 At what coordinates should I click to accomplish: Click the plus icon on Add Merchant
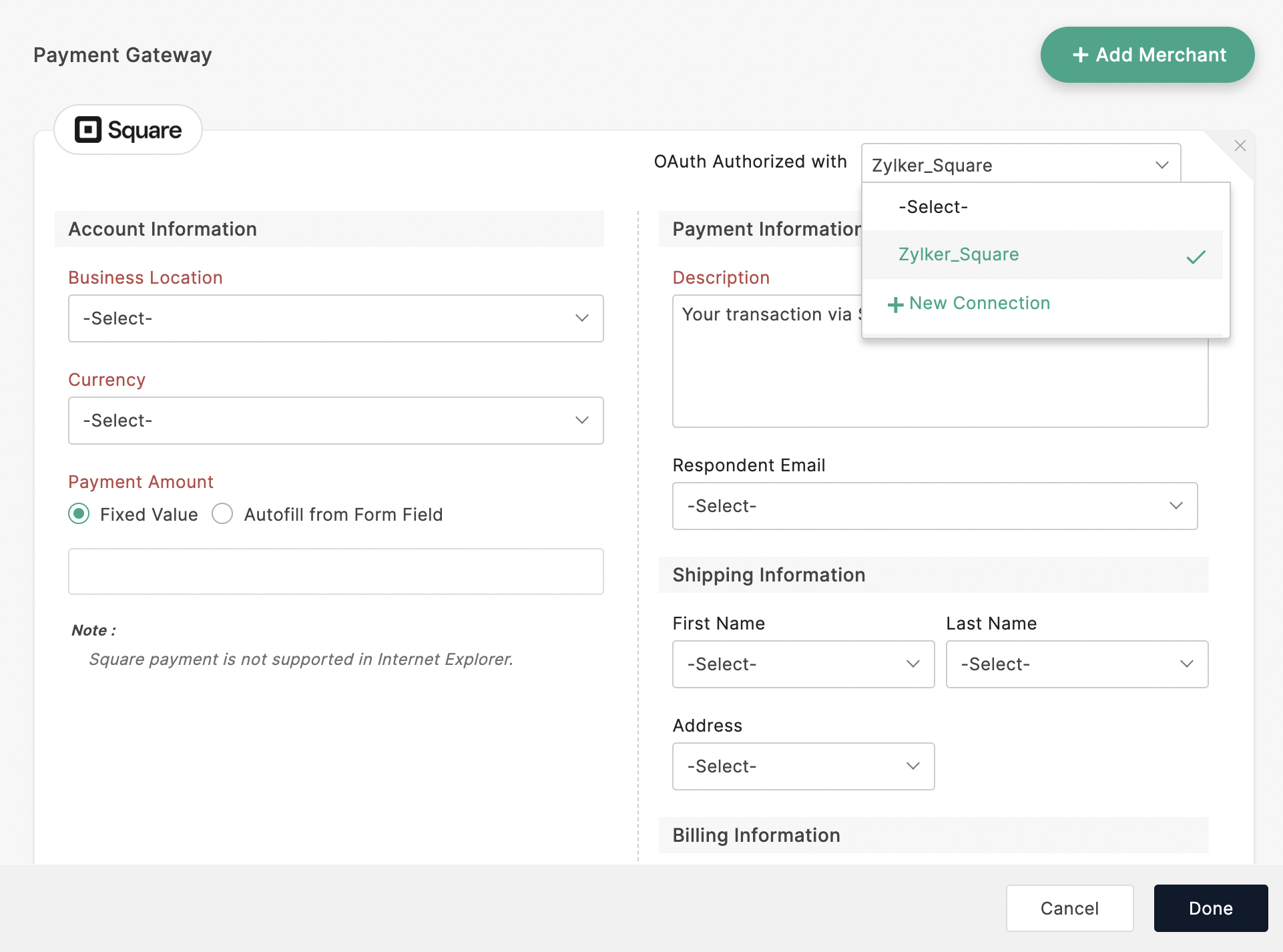coord(1080,55)
